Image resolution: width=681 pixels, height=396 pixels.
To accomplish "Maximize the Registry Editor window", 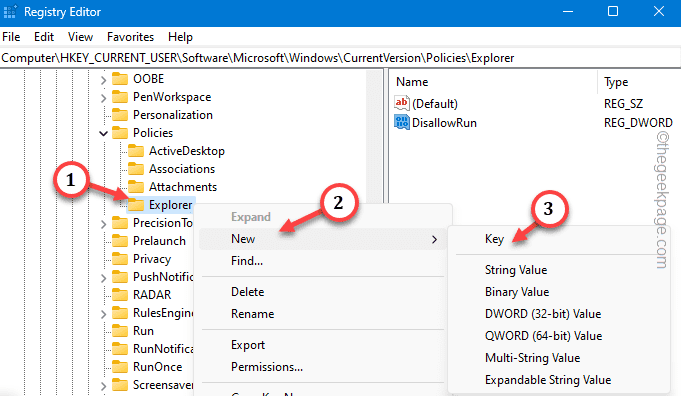I will pos(613,11).
